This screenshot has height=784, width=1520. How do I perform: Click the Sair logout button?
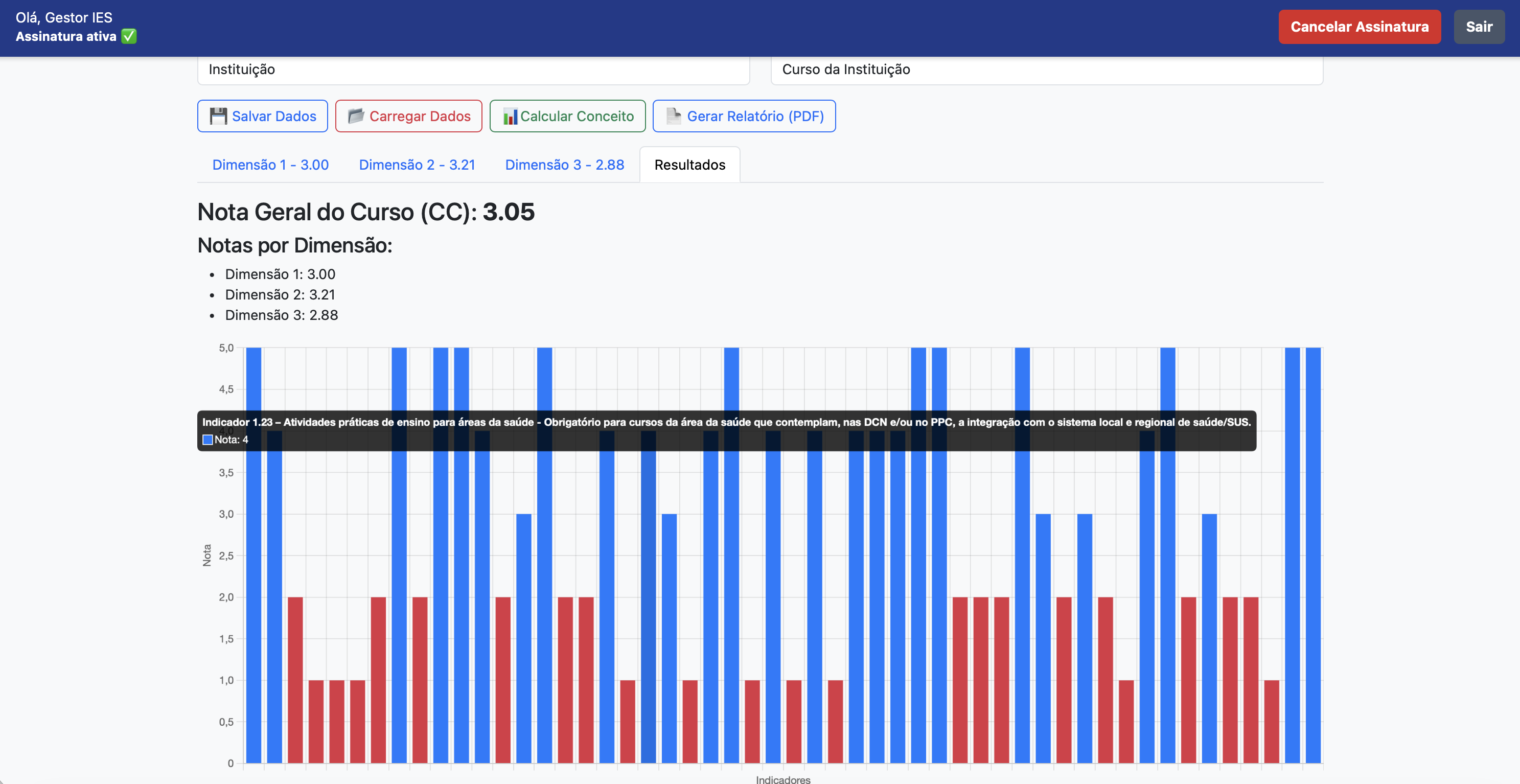tap(1479, 27)
